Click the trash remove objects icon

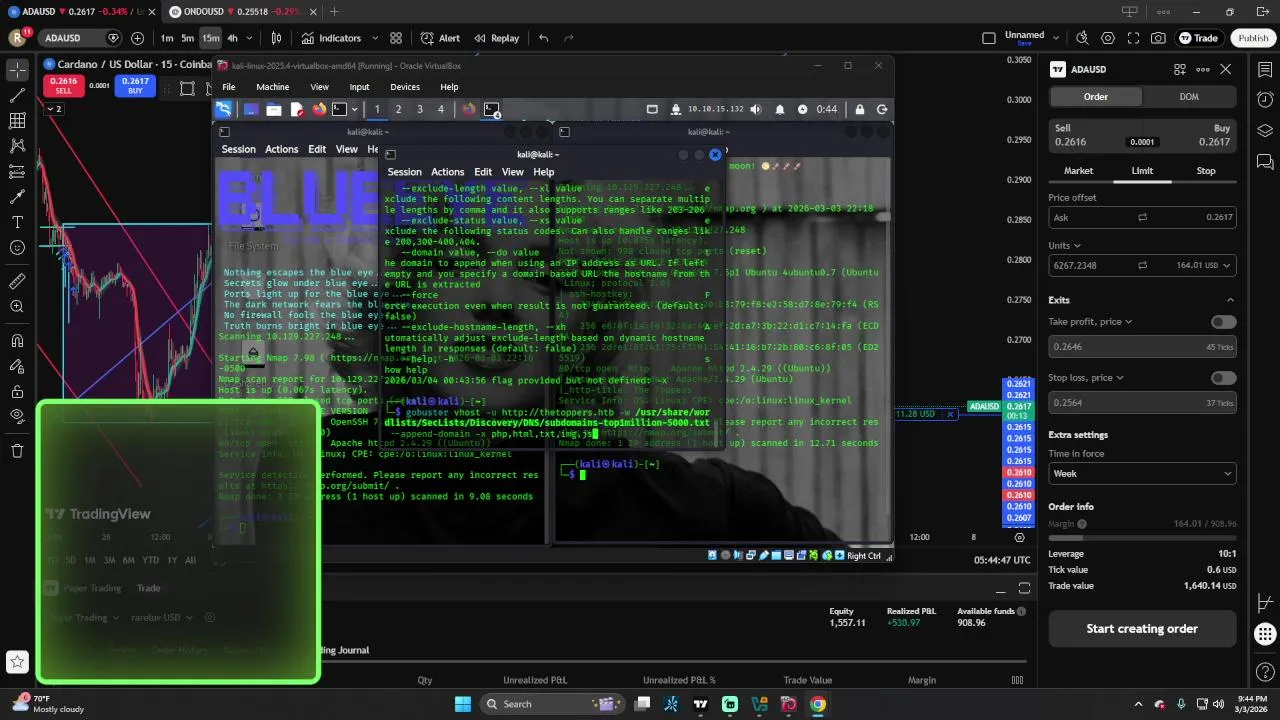(x=17, y=451)
